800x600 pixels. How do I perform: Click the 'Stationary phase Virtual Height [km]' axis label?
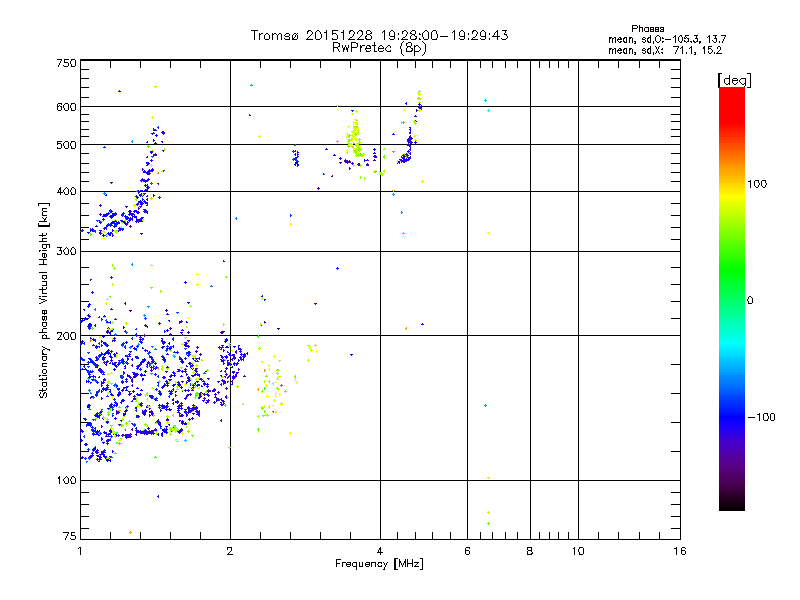click(44, 301)
